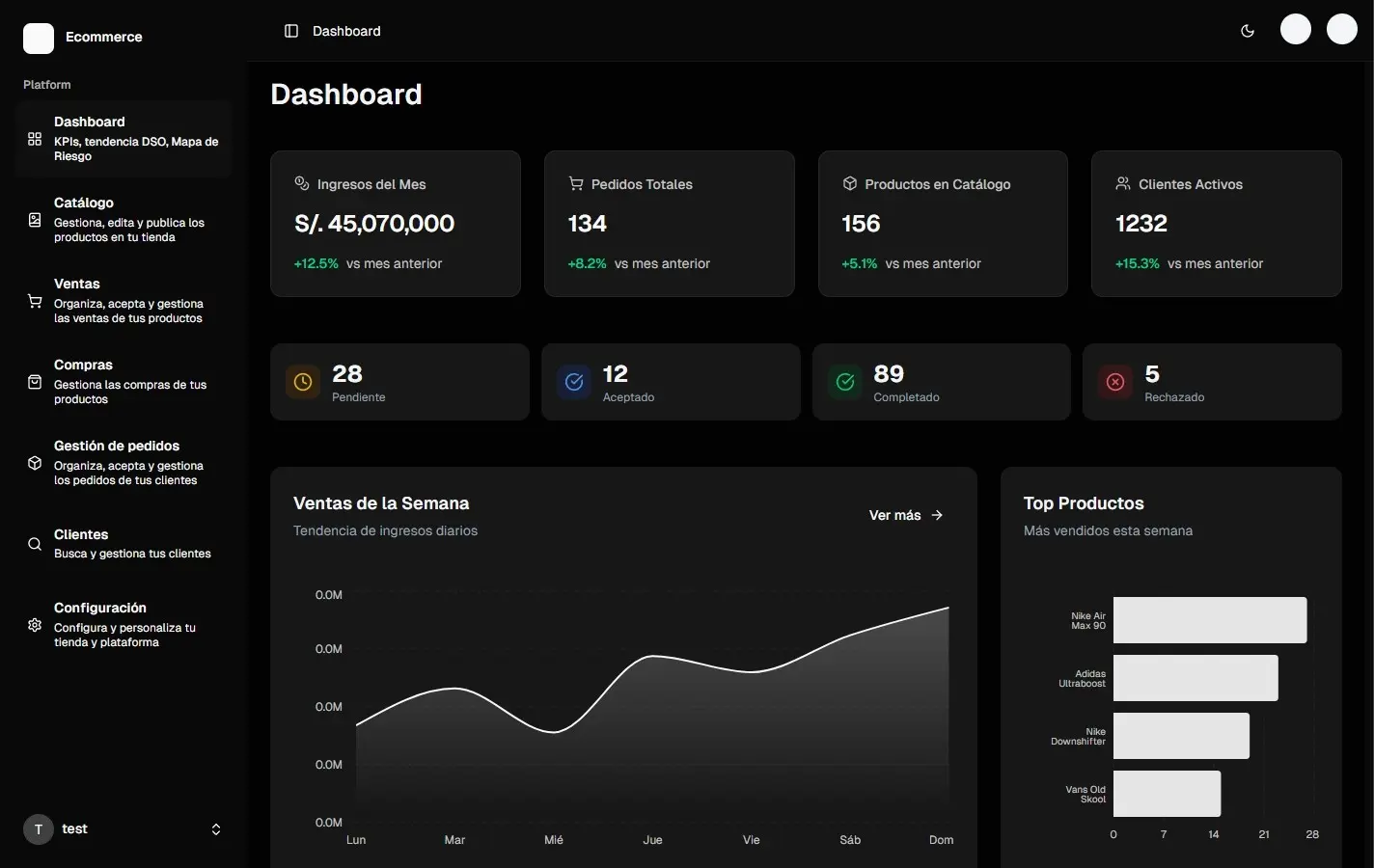The image size is (1374, 868).
Task: Click the Ver más link on Ventas de la Semana
Action: click(x=903, y=515)
